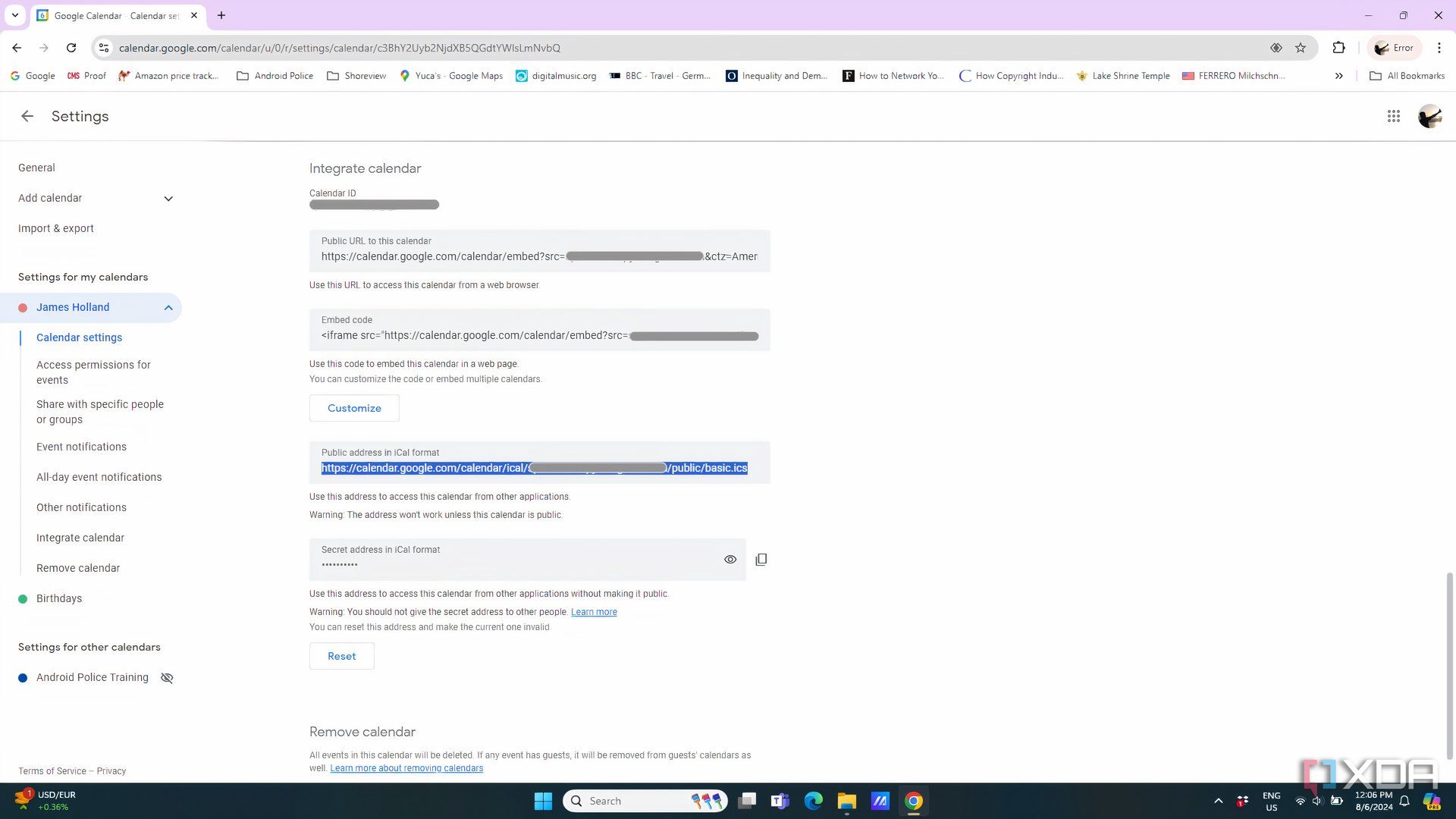This screenshot has height=819, width=1456.
Task: Open Terms of Service link
Action: point(52,771)
